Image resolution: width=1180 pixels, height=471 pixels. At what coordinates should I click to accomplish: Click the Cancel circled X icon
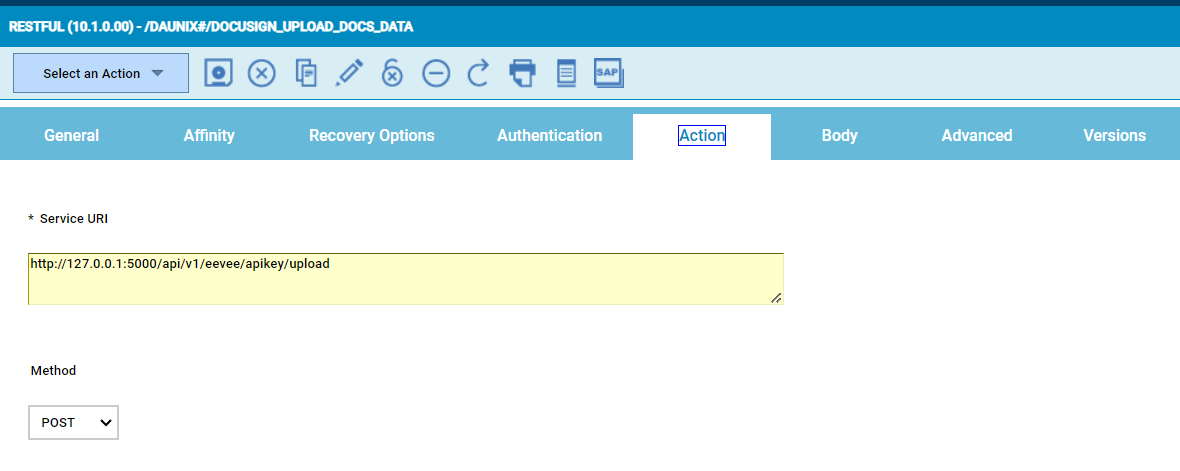tap(262, 73)
